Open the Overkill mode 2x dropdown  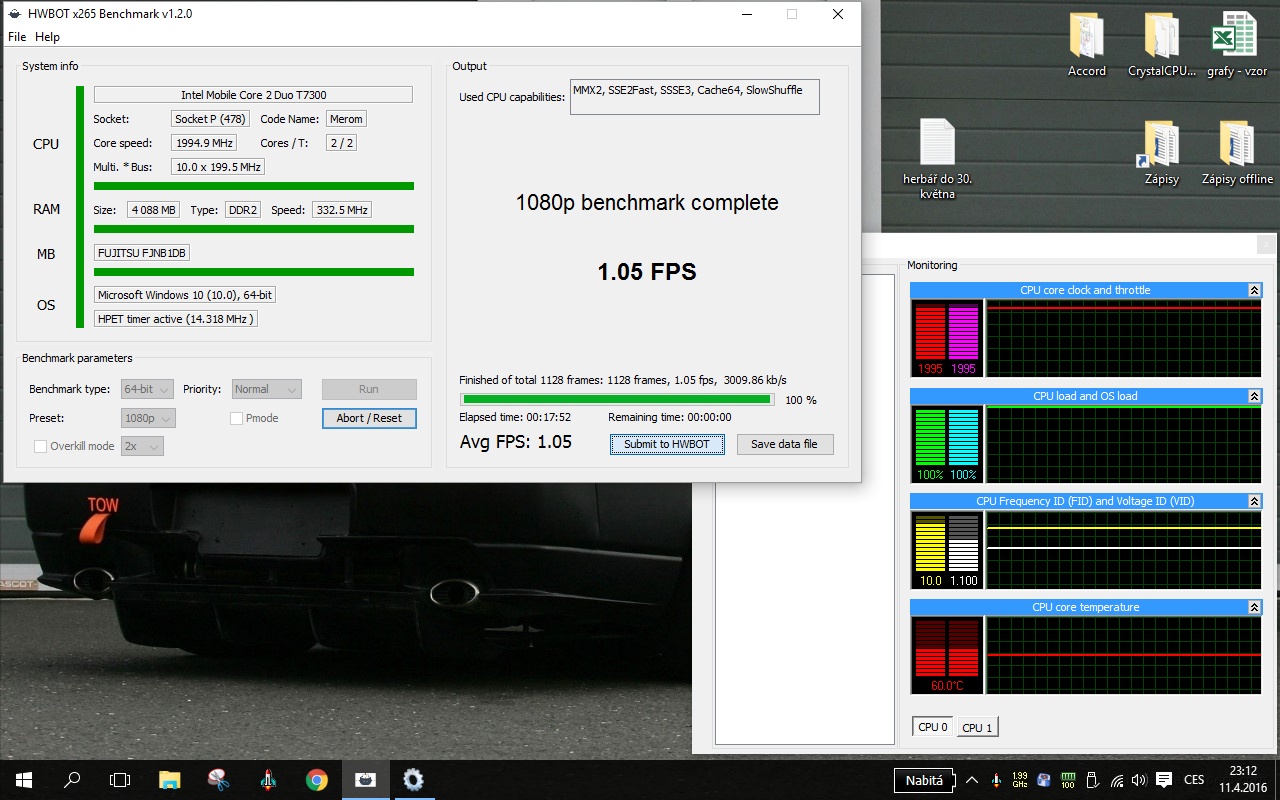click(142, 446)
